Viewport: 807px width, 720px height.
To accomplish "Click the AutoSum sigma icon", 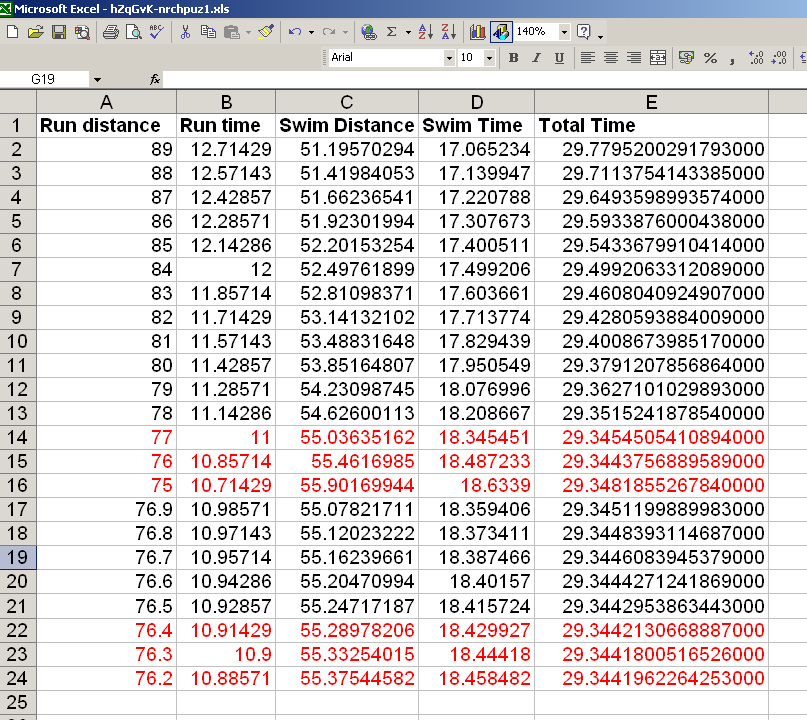I will click(x=392, y=32).
